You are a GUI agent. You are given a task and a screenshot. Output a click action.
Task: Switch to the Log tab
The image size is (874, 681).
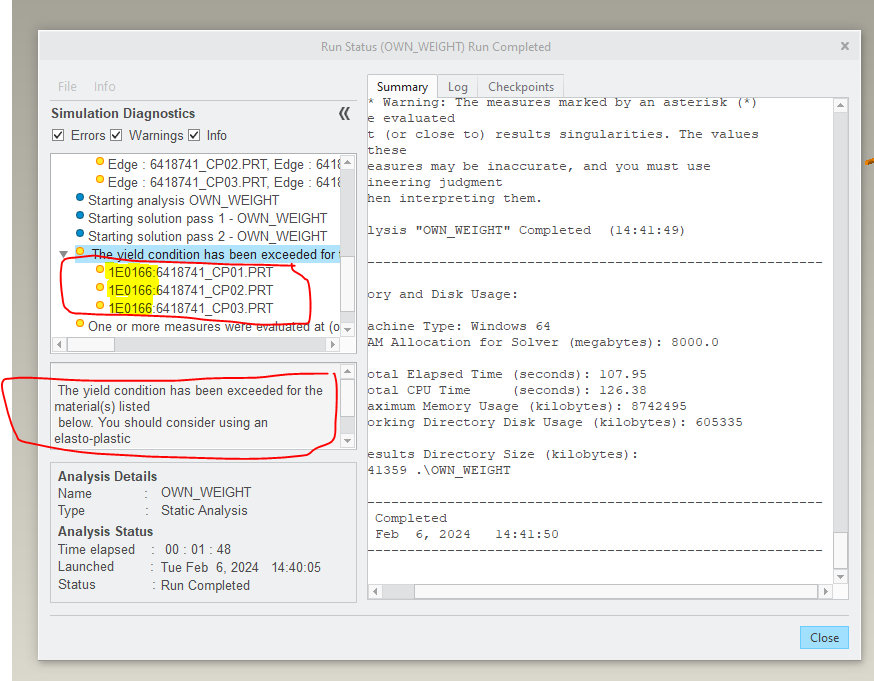click(x=457, y=87)
